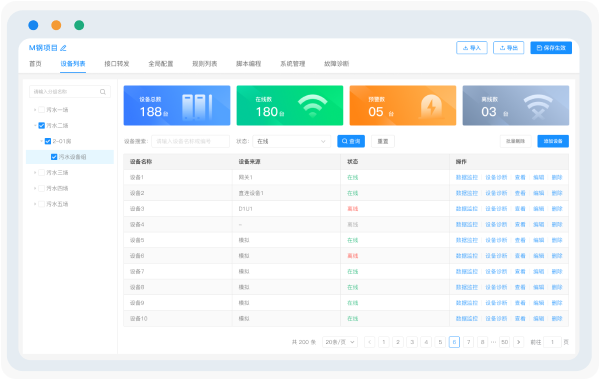Go to page 50 in pagination
The height and width of the screenshot is (380, 600).
pos(505,342)
